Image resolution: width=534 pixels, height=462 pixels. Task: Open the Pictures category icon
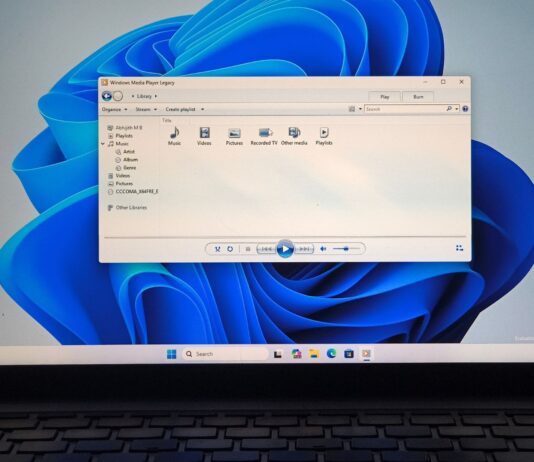(x=234, y=136)
